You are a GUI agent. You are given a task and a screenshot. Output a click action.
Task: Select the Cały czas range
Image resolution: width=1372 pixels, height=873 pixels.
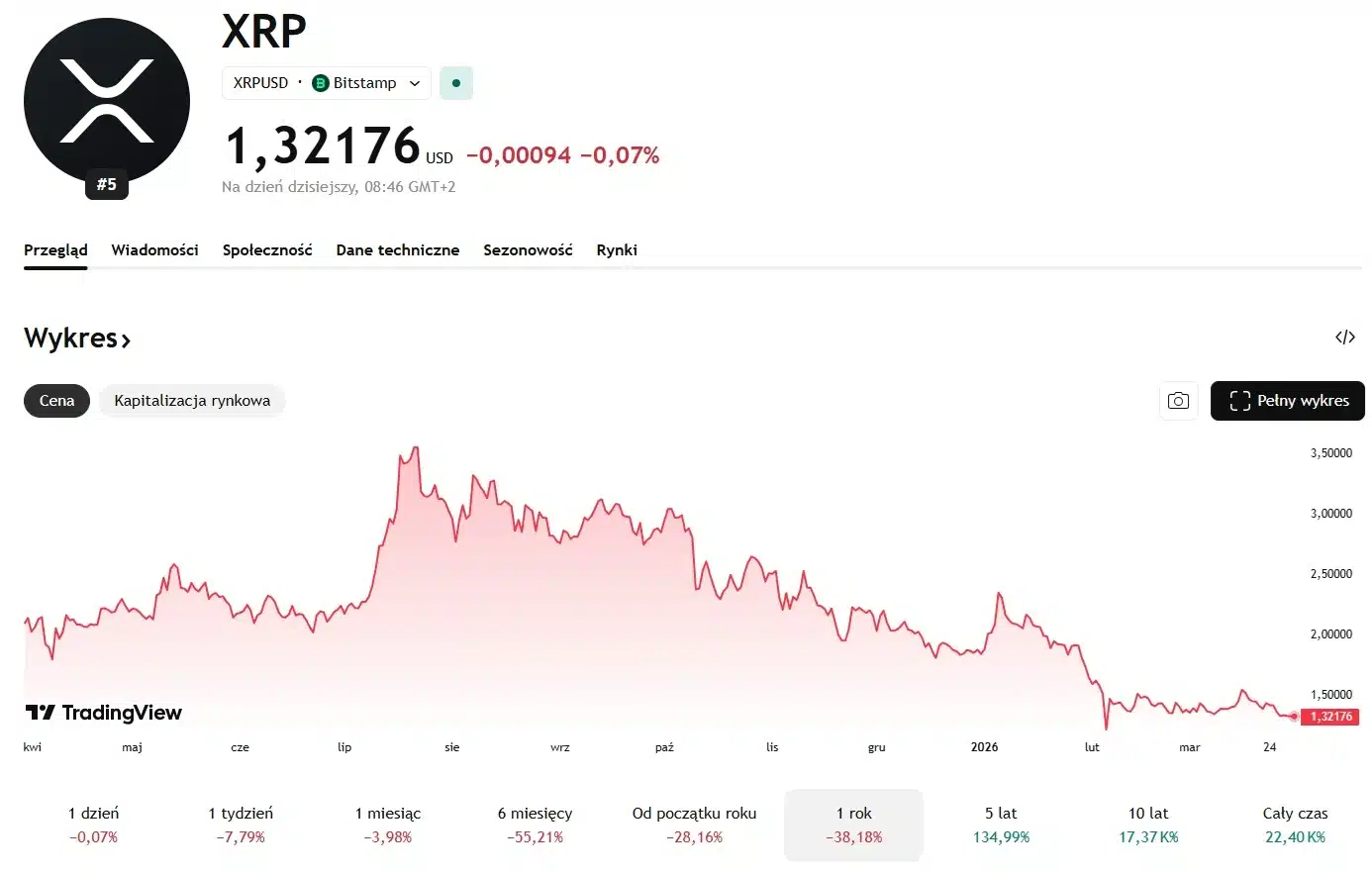click(x=1295, y=824)
